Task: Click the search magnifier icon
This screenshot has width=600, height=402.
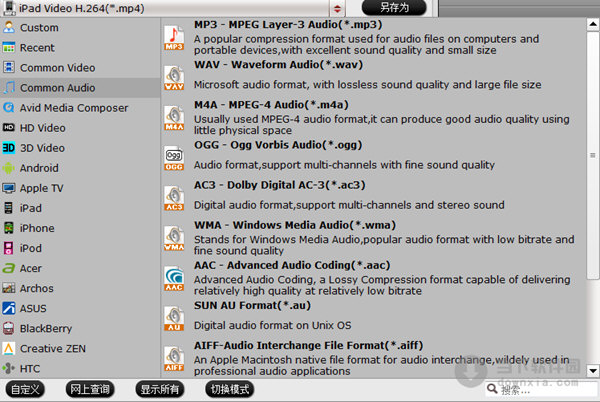Action: click(x=492, y=389)
